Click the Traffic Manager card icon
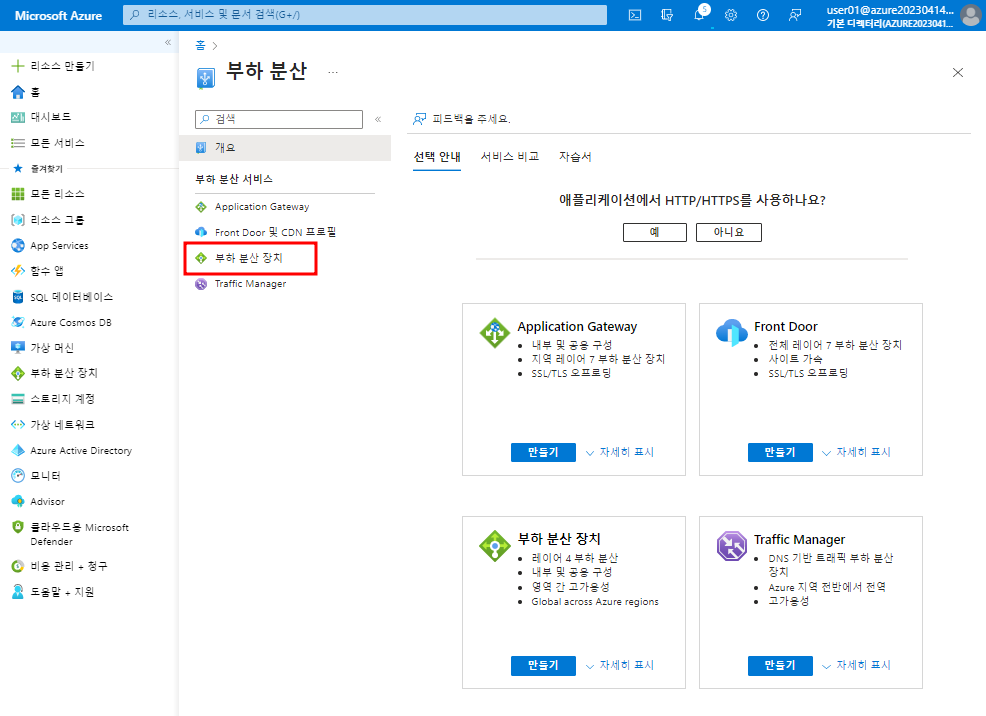 [x=732, y=545]
